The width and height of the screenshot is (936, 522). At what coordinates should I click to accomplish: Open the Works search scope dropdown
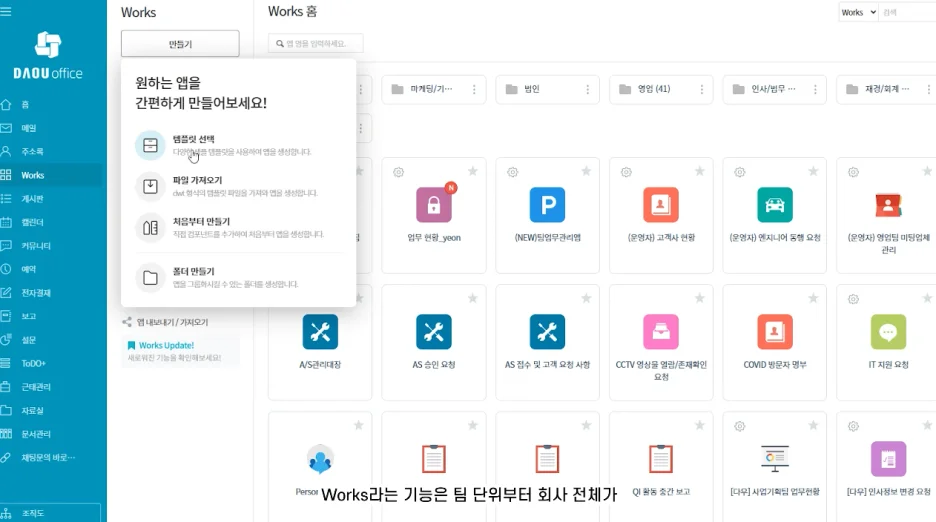[858, 12]
